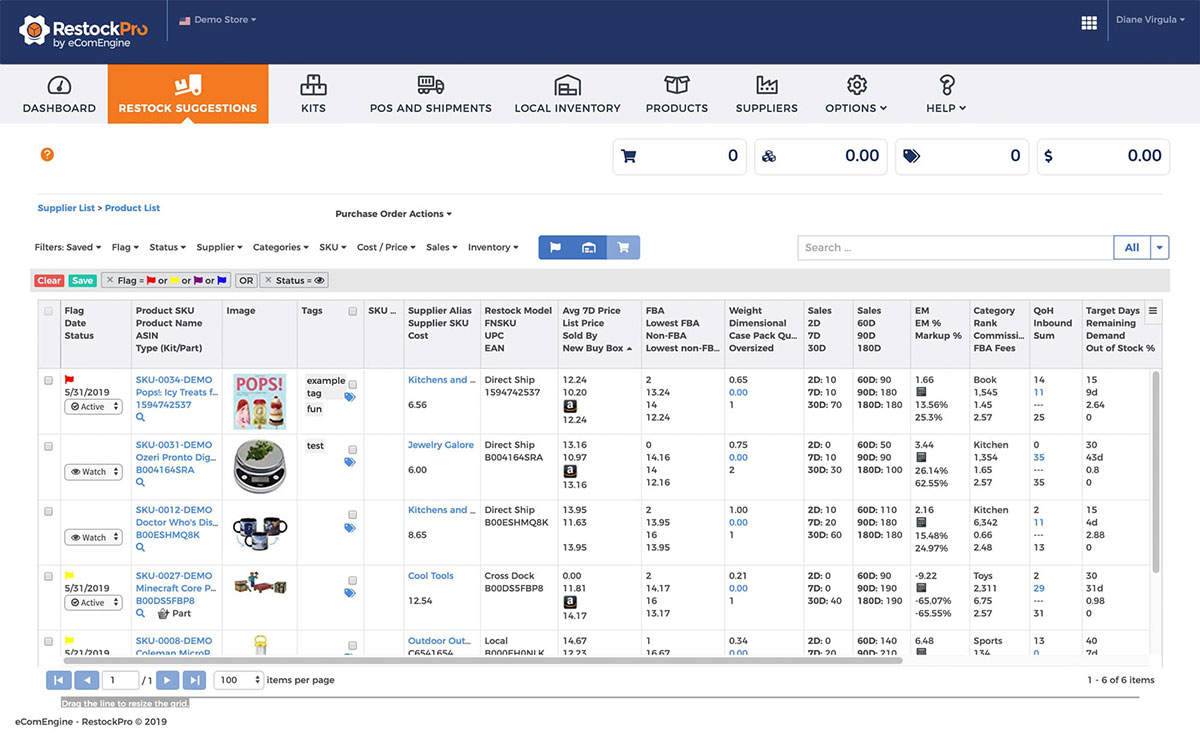Remove the Status filter chip with its X
Screen dimensions: 1200x733
[268, 281]
